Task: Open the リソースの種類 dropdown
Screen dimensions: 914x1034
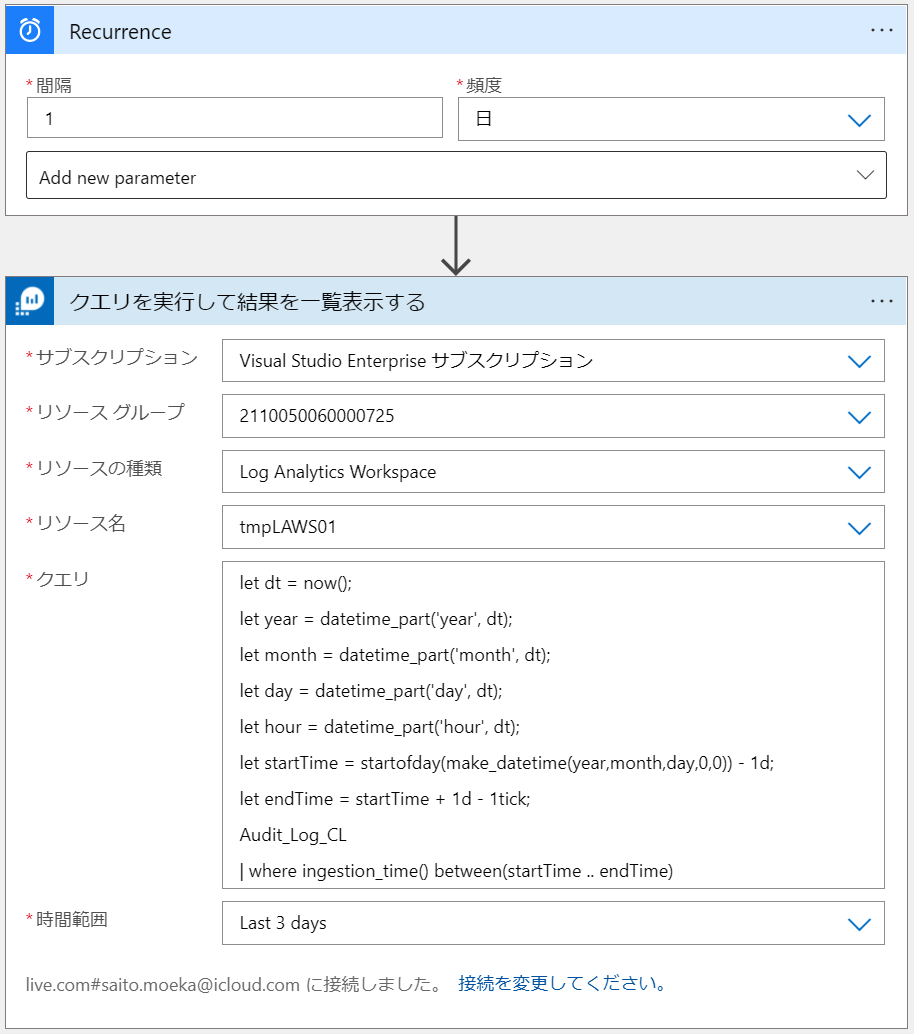Action: coord(553,471)
